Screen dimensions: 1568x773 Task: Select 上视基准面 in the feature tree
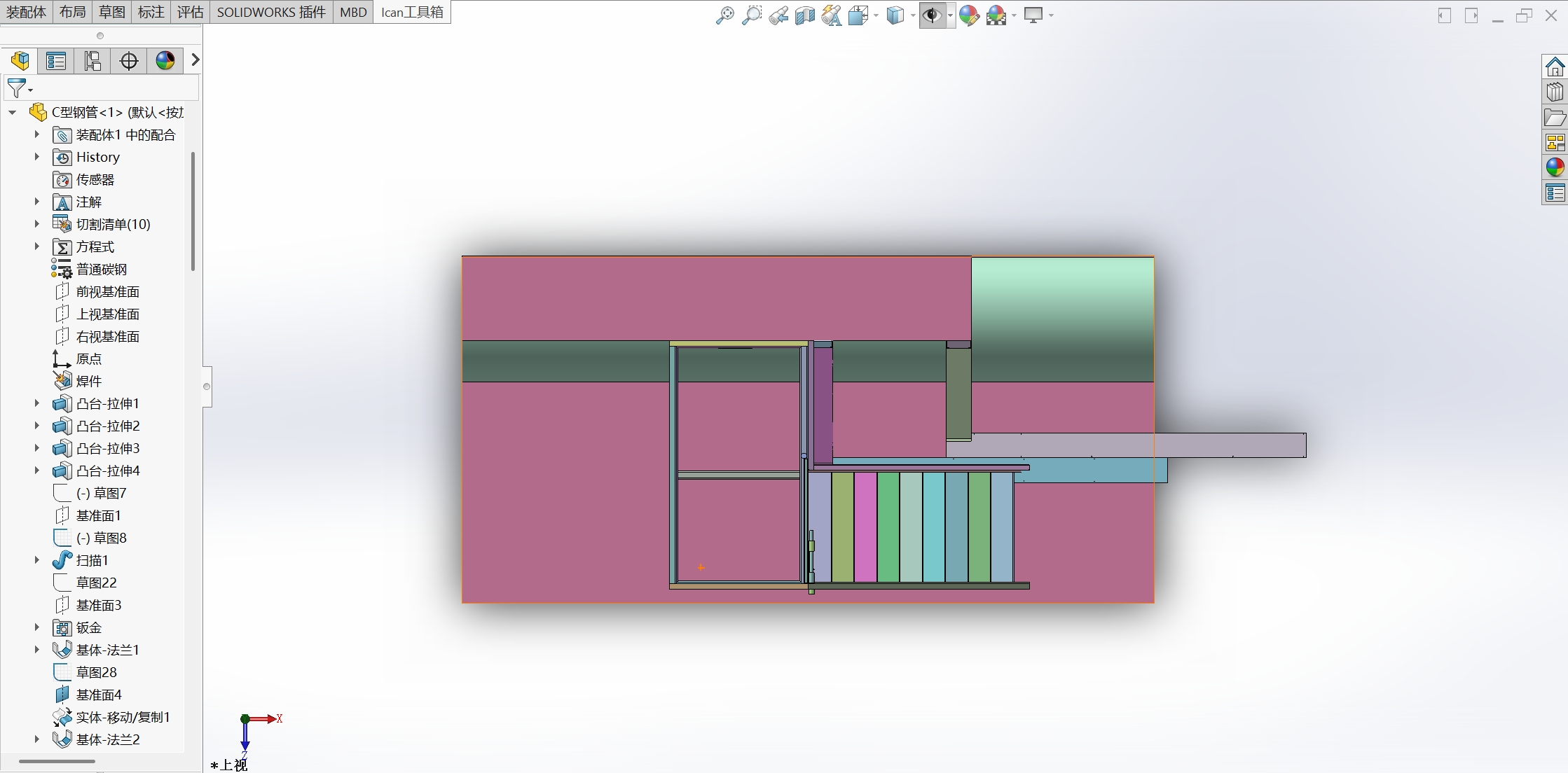[x=107, y=314]
